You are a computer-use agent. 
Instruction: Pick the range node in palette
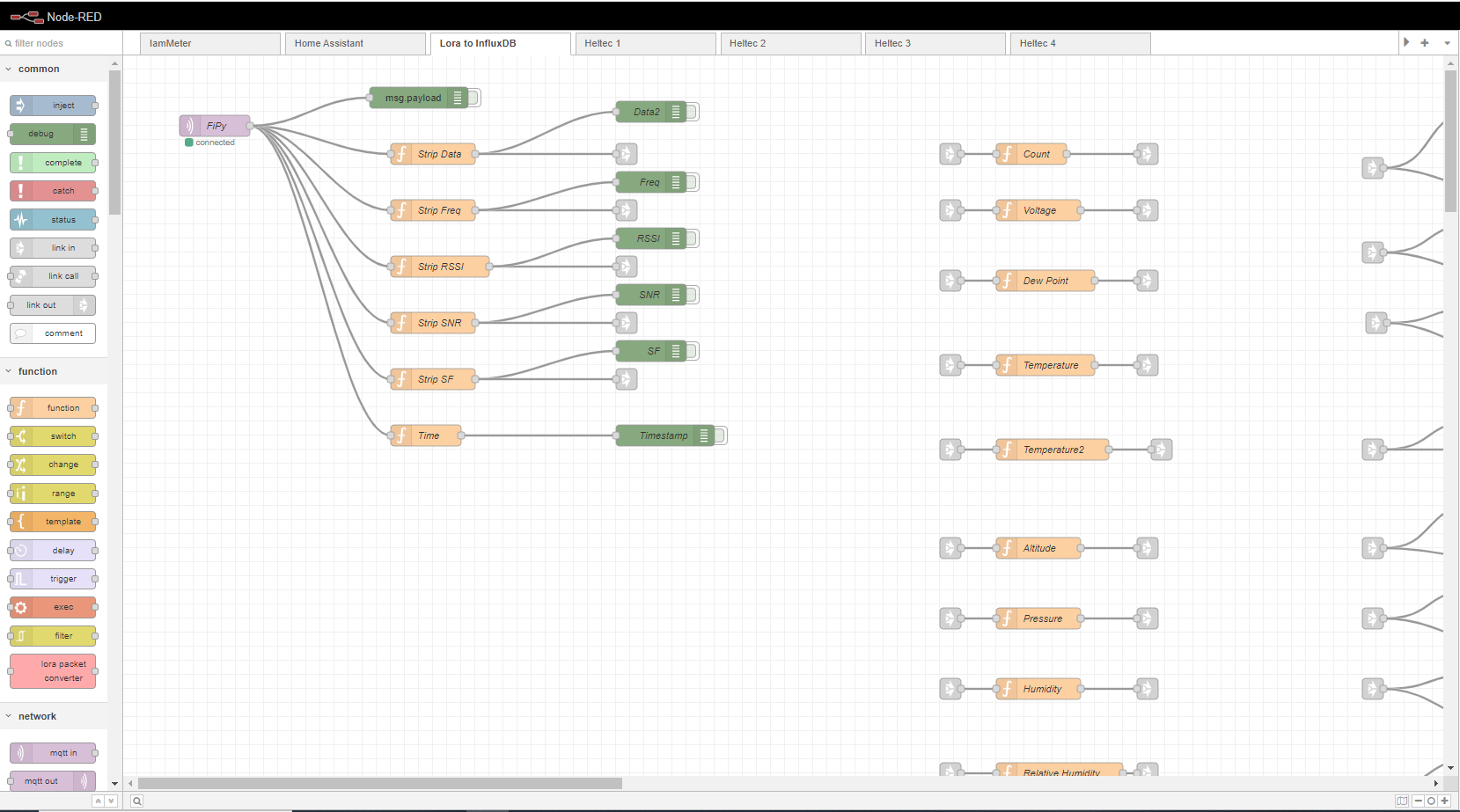click(53, 494)
